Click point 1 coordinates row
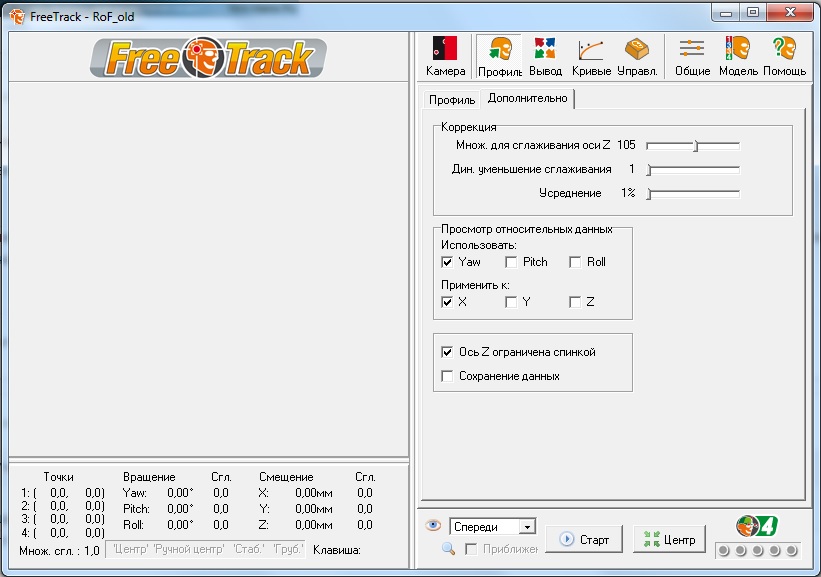 [63, 493]
